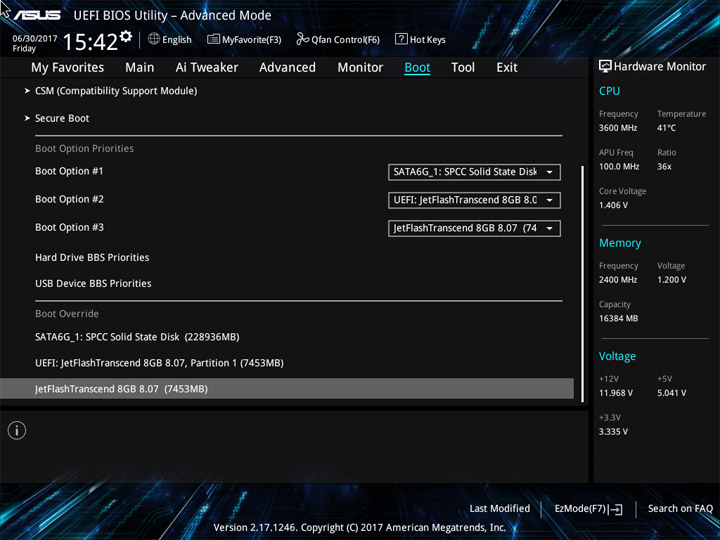Screen dimensions: 720x540
Task: Click the globe language icon
Action: tap(154, 39)
